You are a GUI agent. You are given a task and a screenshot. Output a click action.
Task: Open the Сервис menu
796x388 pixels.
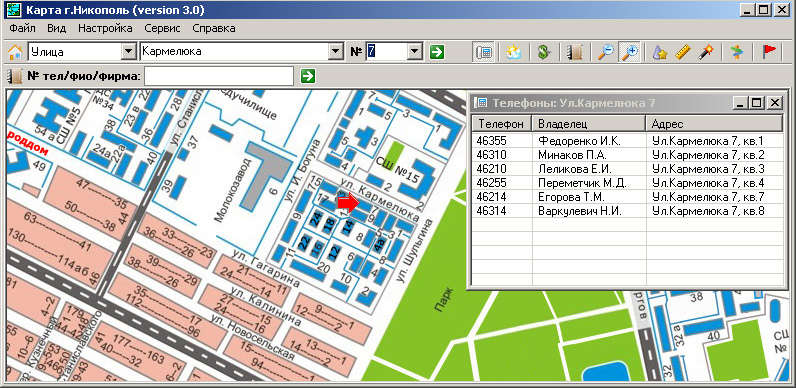(x=162, y=28)
